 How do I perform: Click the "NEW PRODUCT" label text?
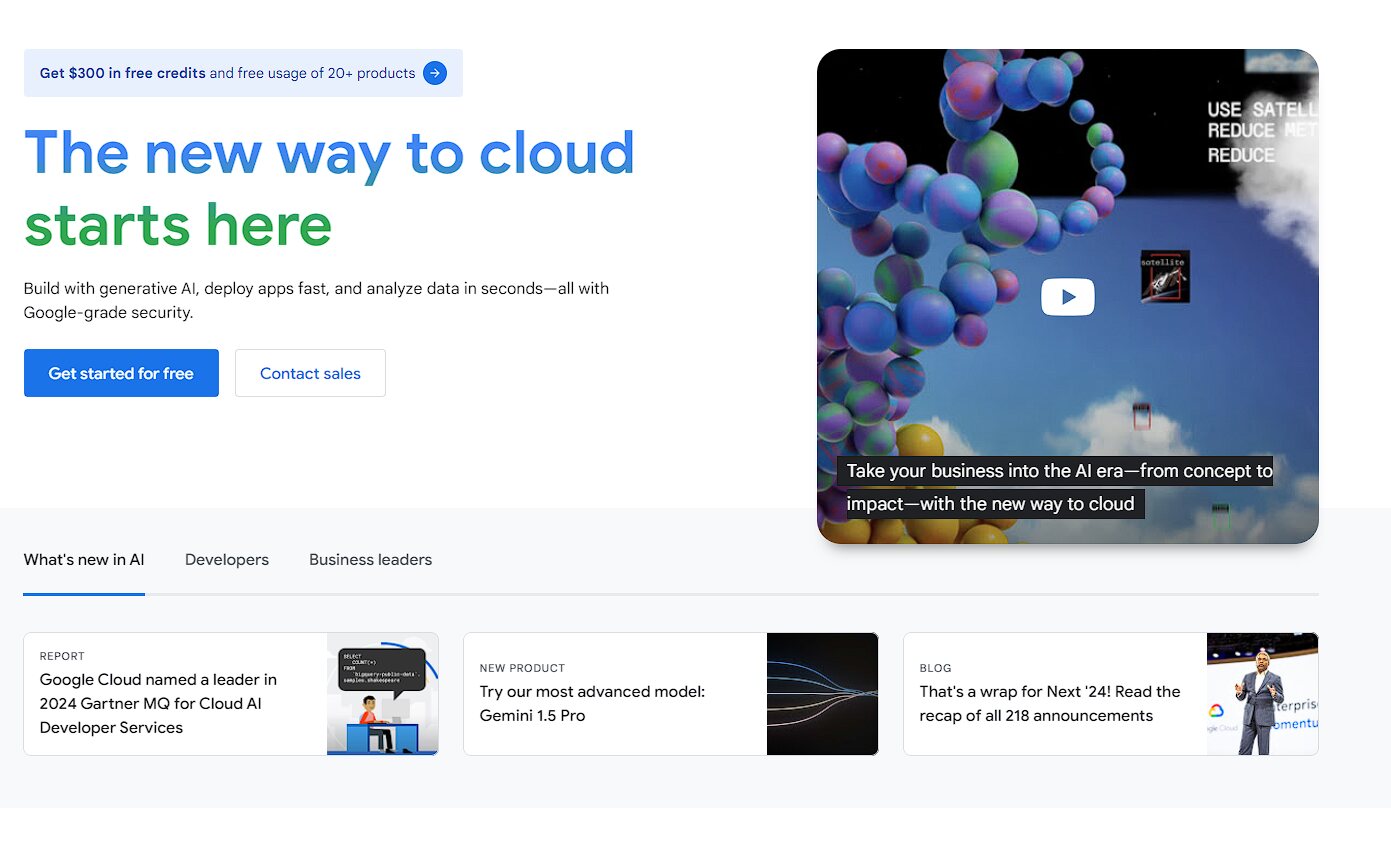(x=522, y=668)
